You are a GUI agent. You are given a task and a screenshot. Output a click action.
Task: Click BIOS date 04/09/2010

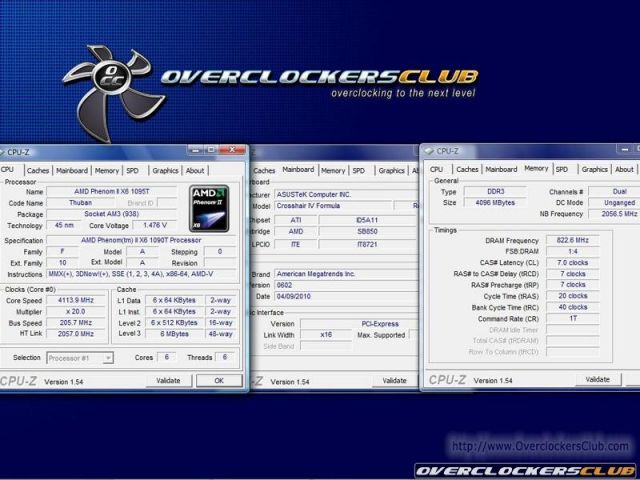(x=346, y=296)
